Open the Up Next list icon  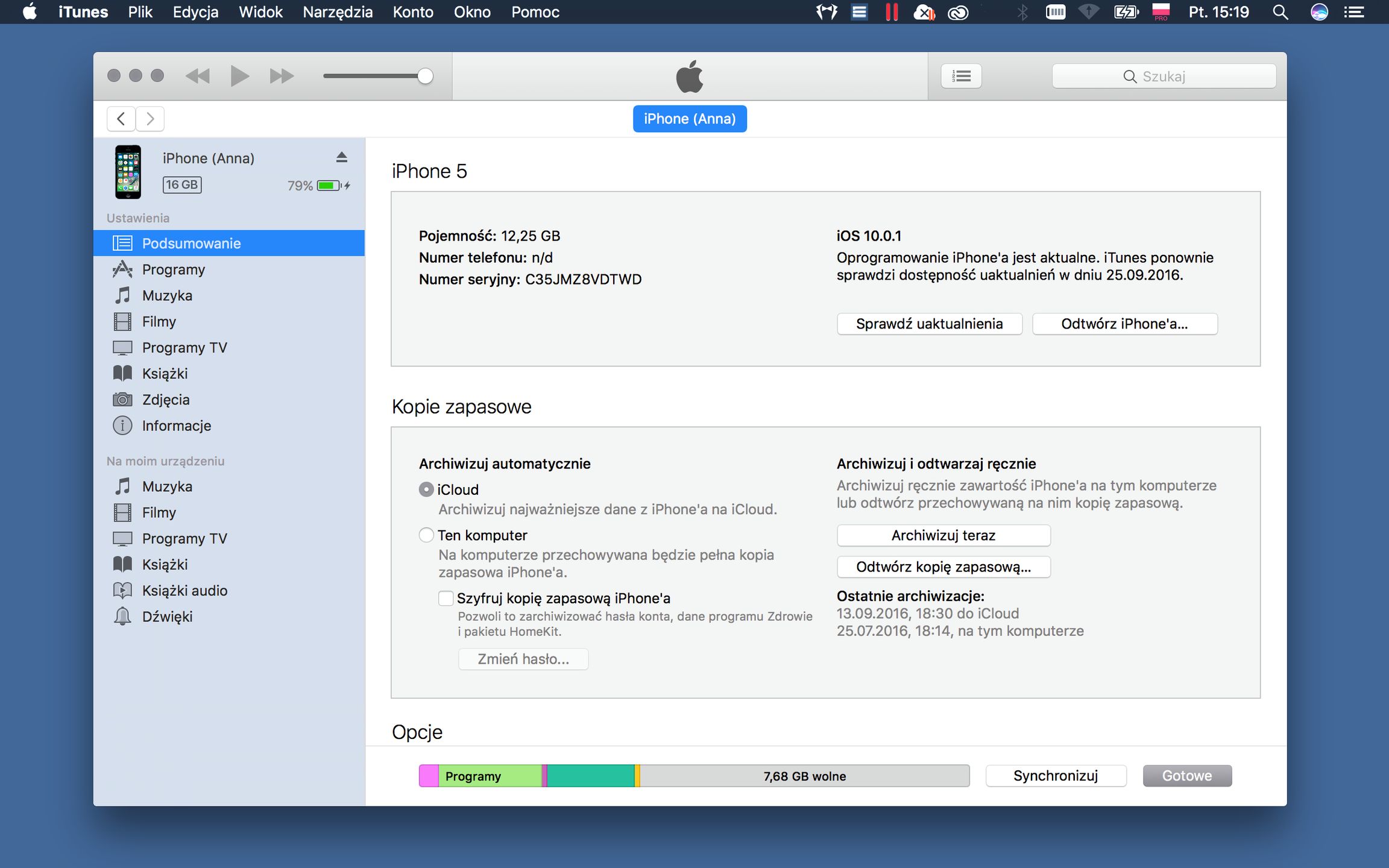tap(961, 76)
